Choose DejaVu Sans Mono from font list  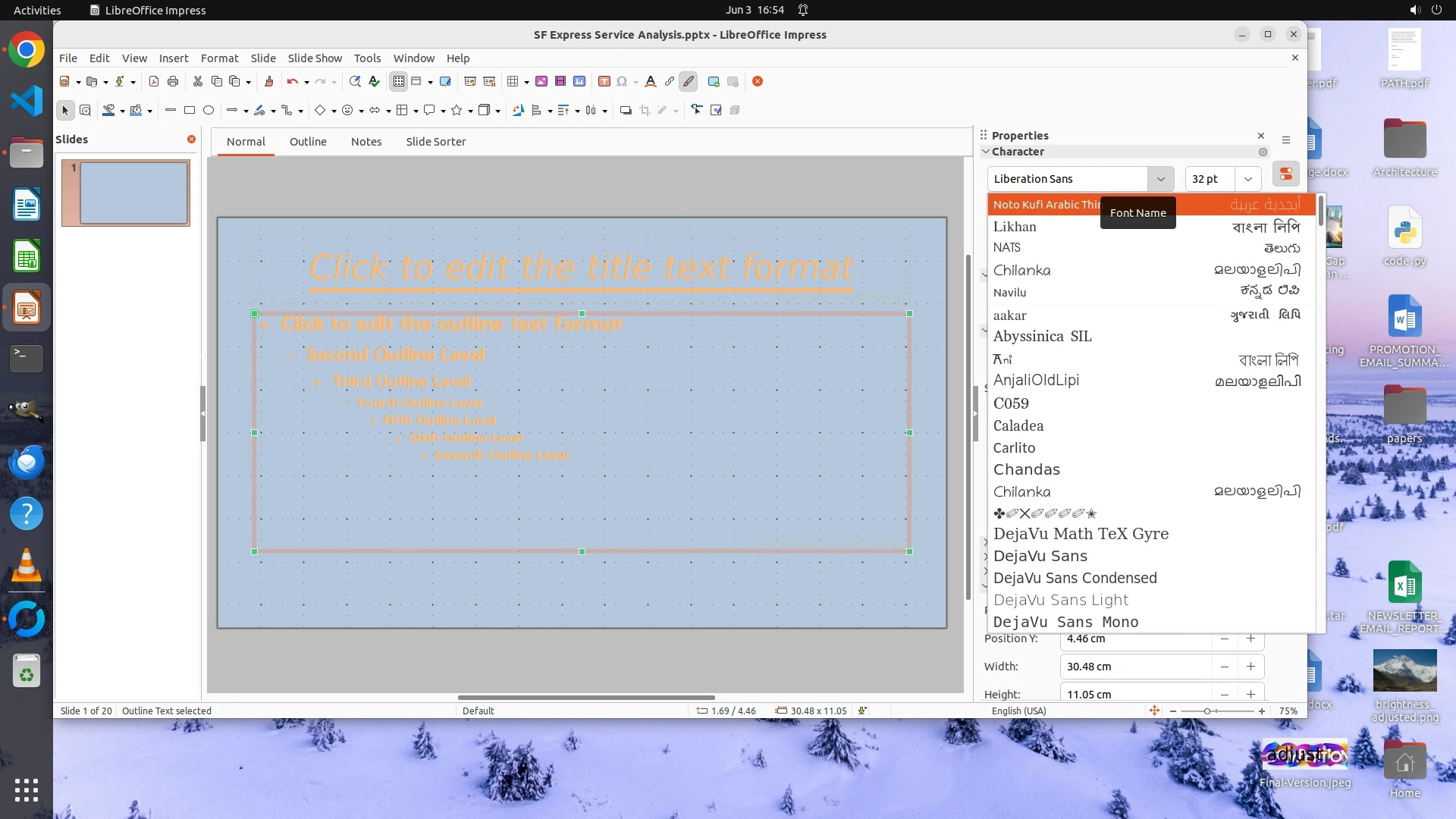point(1065,622)
